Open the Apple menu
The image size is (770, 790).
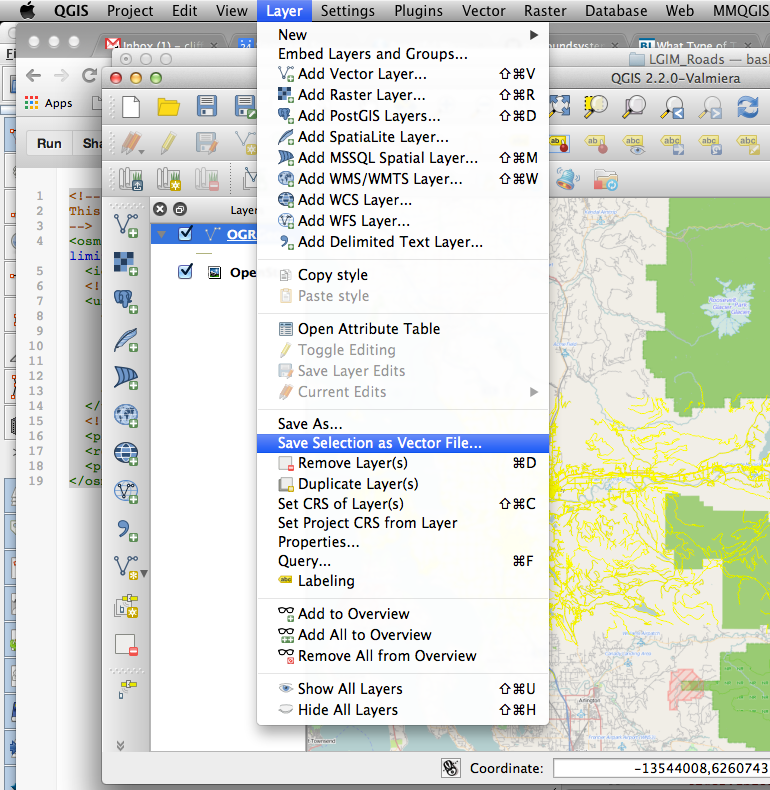click(x=28, y=11)
